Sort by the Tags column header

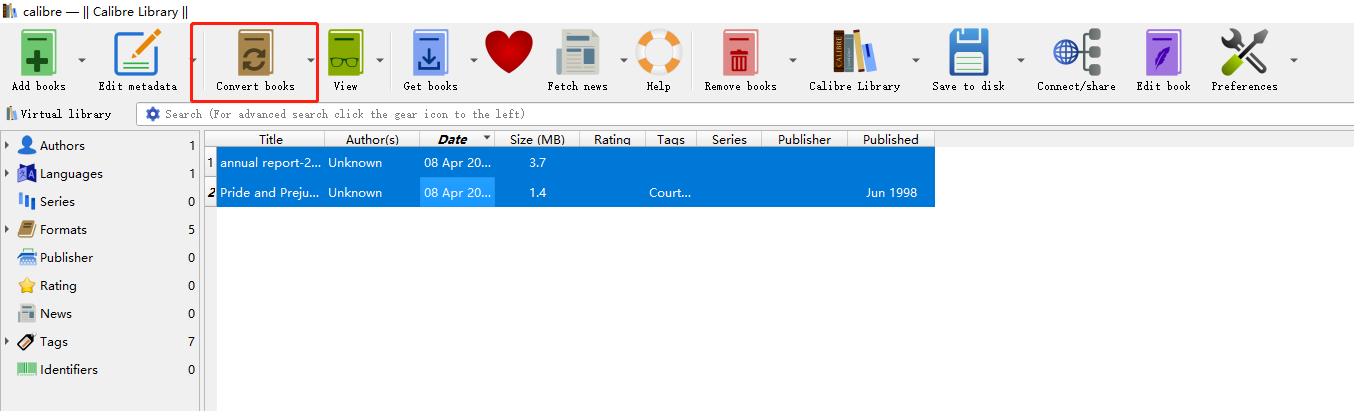(x=671, y=139)
